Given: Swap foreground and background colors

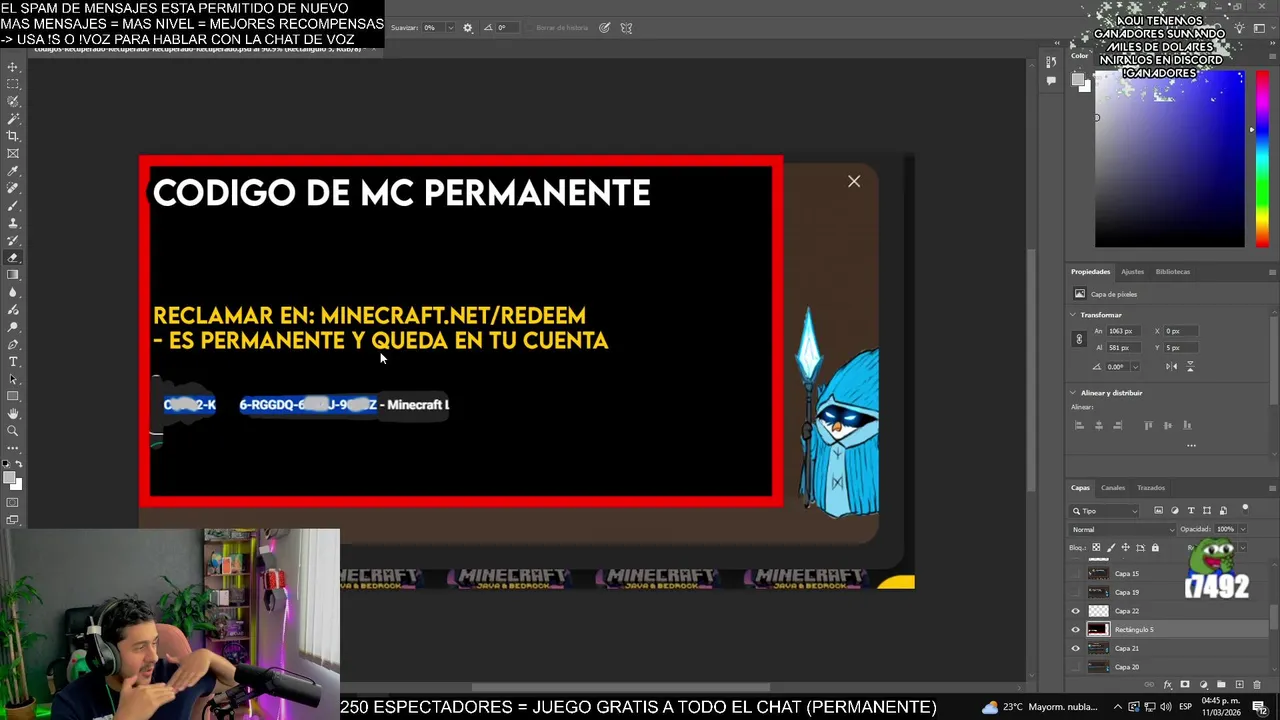Looking at the screenshot, I should click(x=20, y=464).
